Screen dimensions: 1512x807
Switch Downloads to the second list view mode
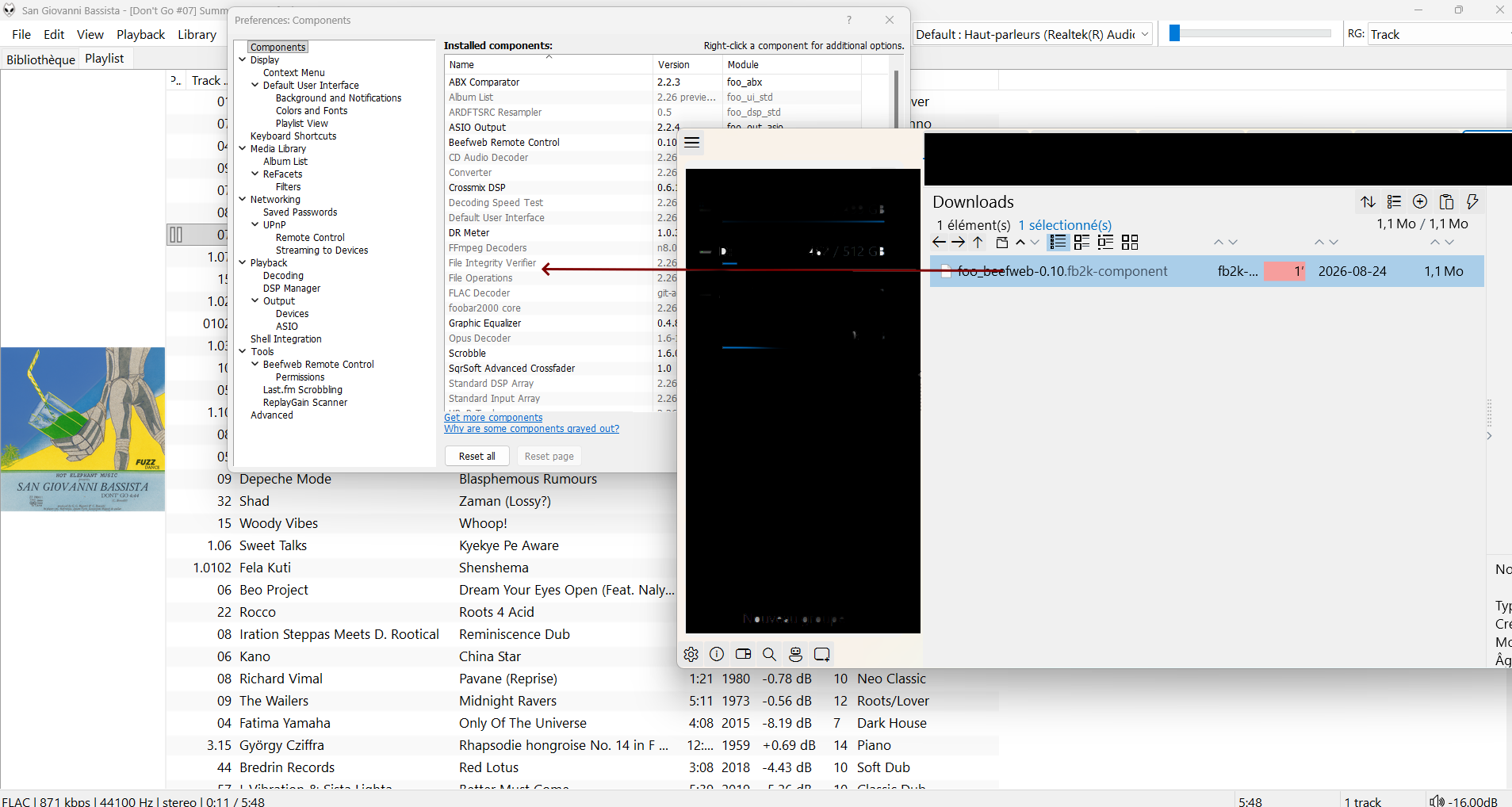(x=1081, y=243)
